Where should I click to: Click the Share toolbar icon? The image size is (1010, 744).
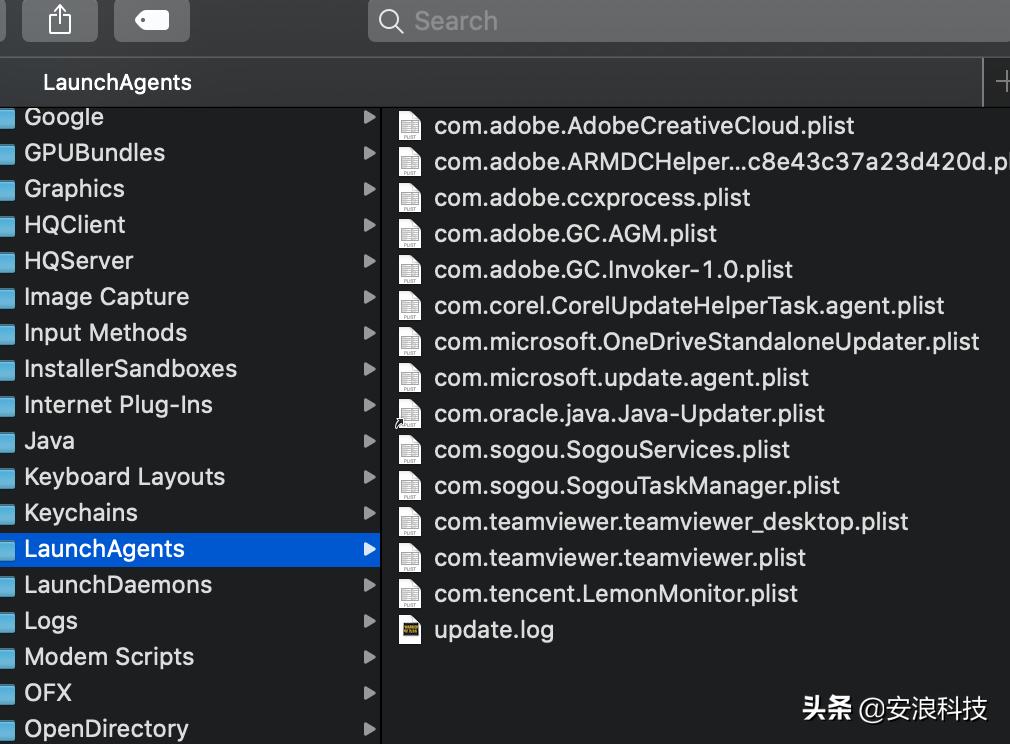click(60, 20)
